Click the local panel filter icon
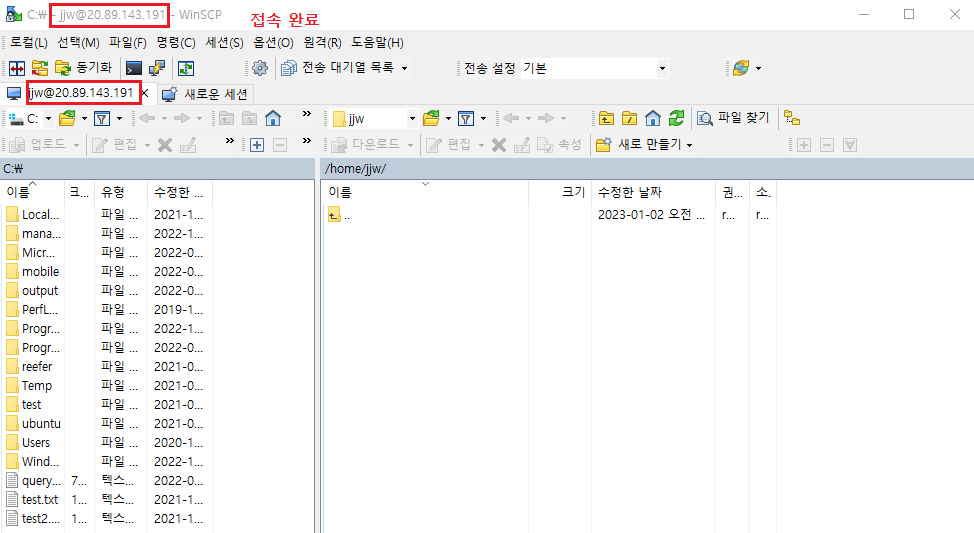Image resolution: width=974 pixels, height=533 pixels. point(102,118)
